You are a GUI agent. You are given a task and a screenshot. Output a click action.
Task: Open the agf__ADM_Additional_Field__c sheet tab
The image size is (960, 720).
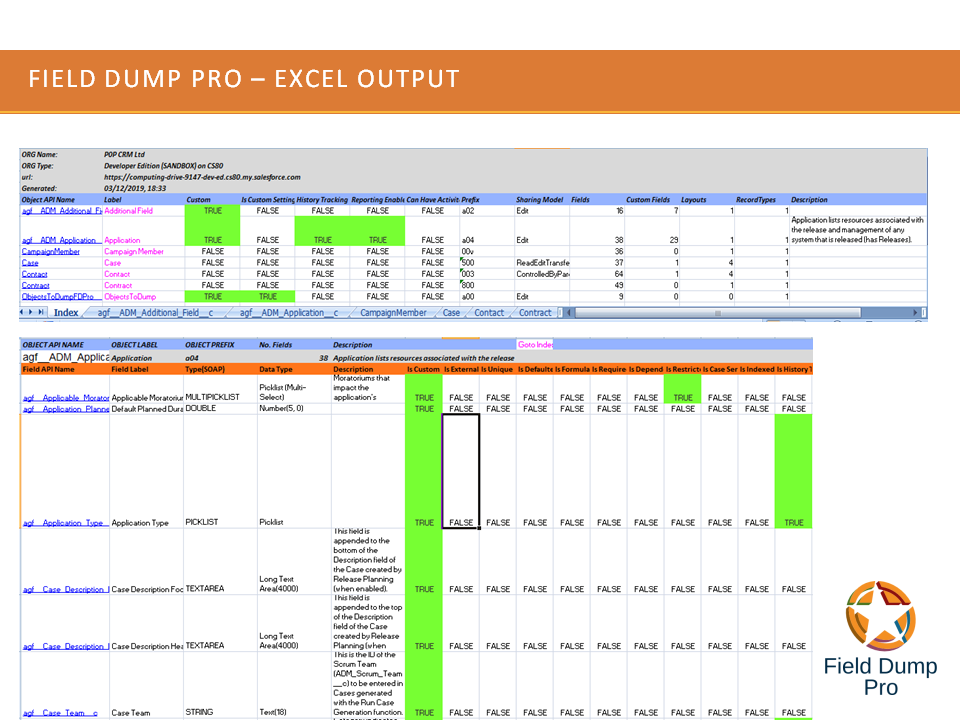155,313
